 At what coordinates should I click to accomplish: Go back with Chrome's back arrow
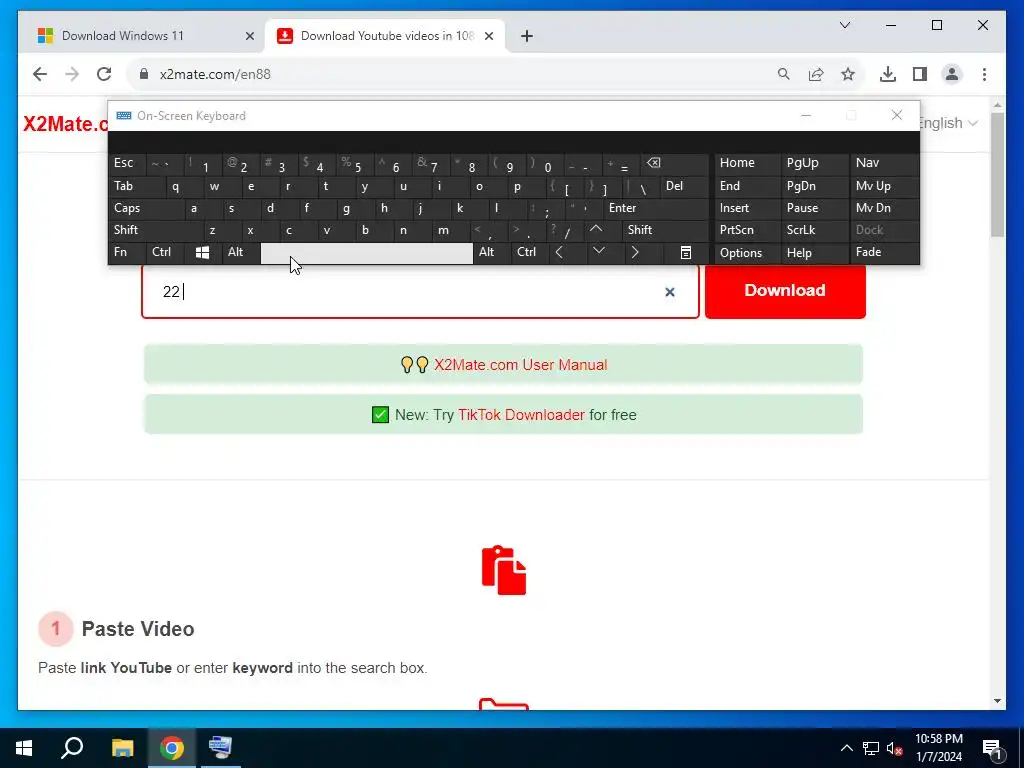[x=40, y=74]
